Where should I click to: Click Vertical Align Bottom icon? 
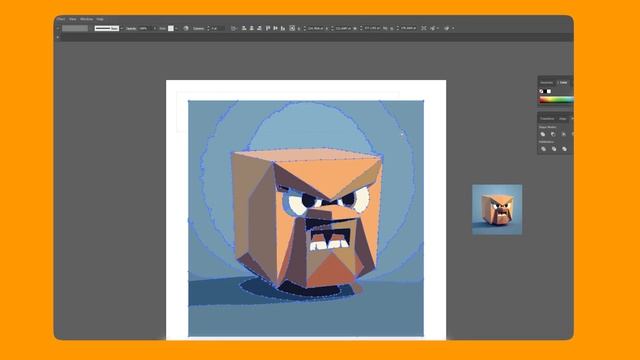[283, 28]
